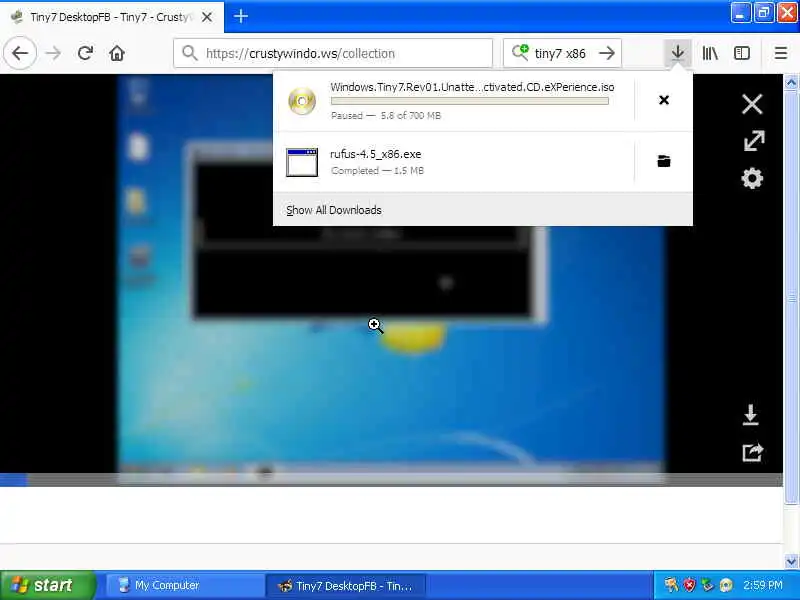Open folder containing rufus-4.5_x86.exe
Image resolution: width=800 pixels, height=600 pixels.
click(664, 161)
